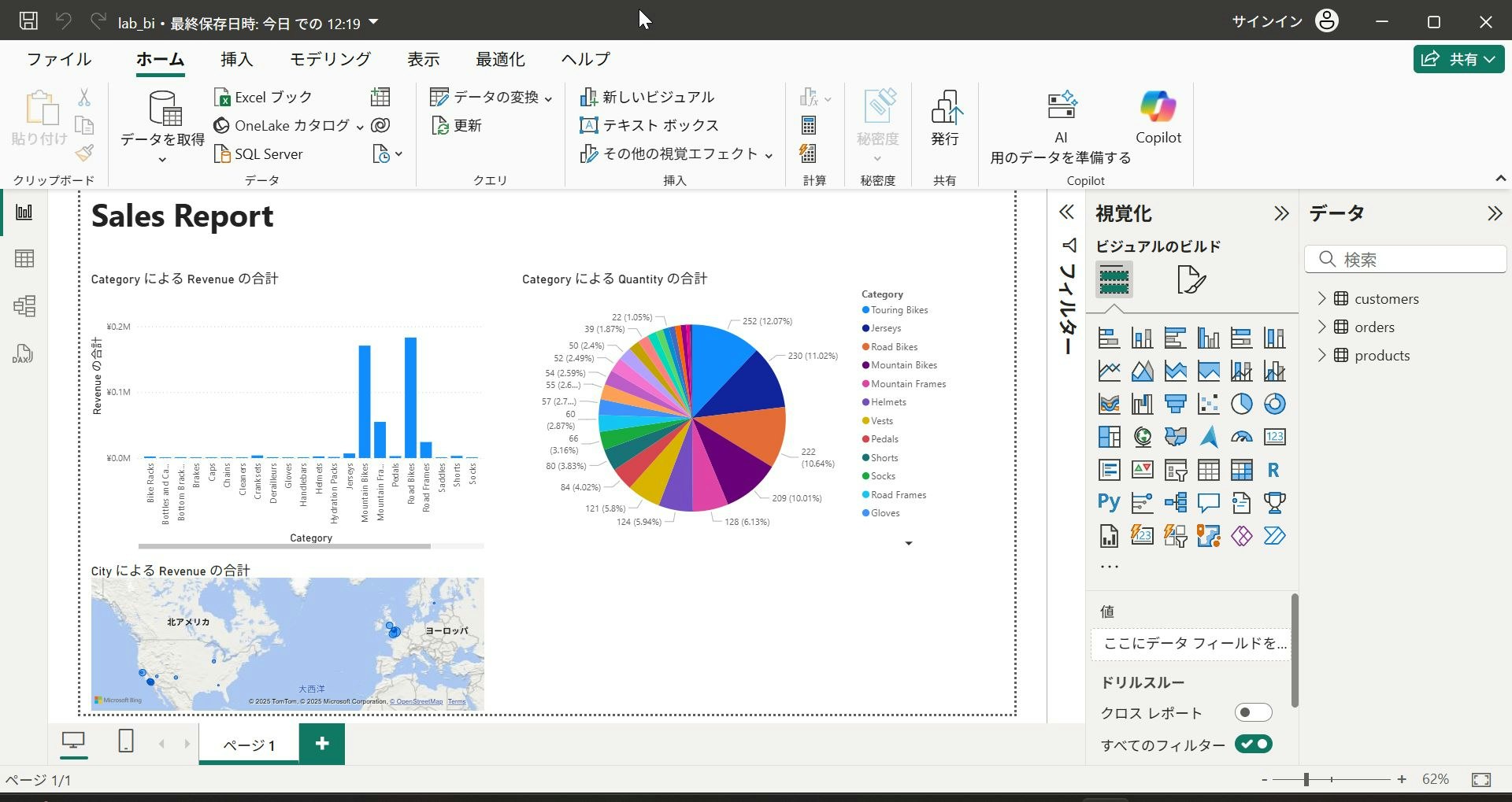This screenshot has height=802, width=1512.
Task: Select the map (globe) visual icon
Action: [x=1142, y=437]
